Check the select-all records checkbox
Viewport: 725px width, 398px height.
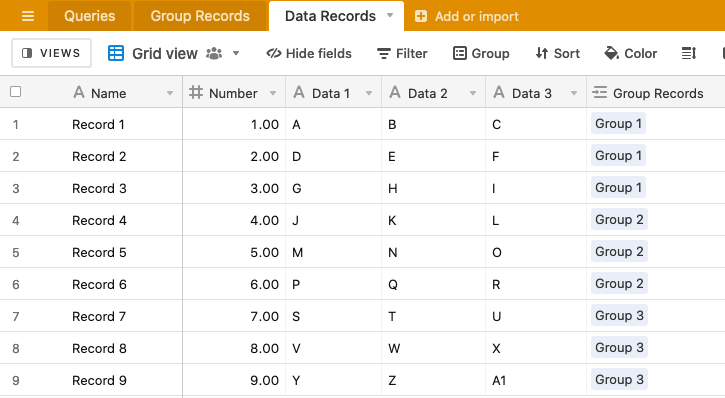point(16,92)
